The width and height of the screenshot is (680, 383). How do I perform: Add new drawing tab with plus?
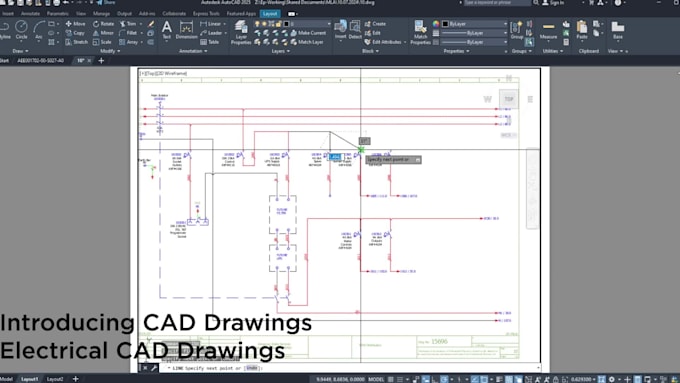coord(101,61)
